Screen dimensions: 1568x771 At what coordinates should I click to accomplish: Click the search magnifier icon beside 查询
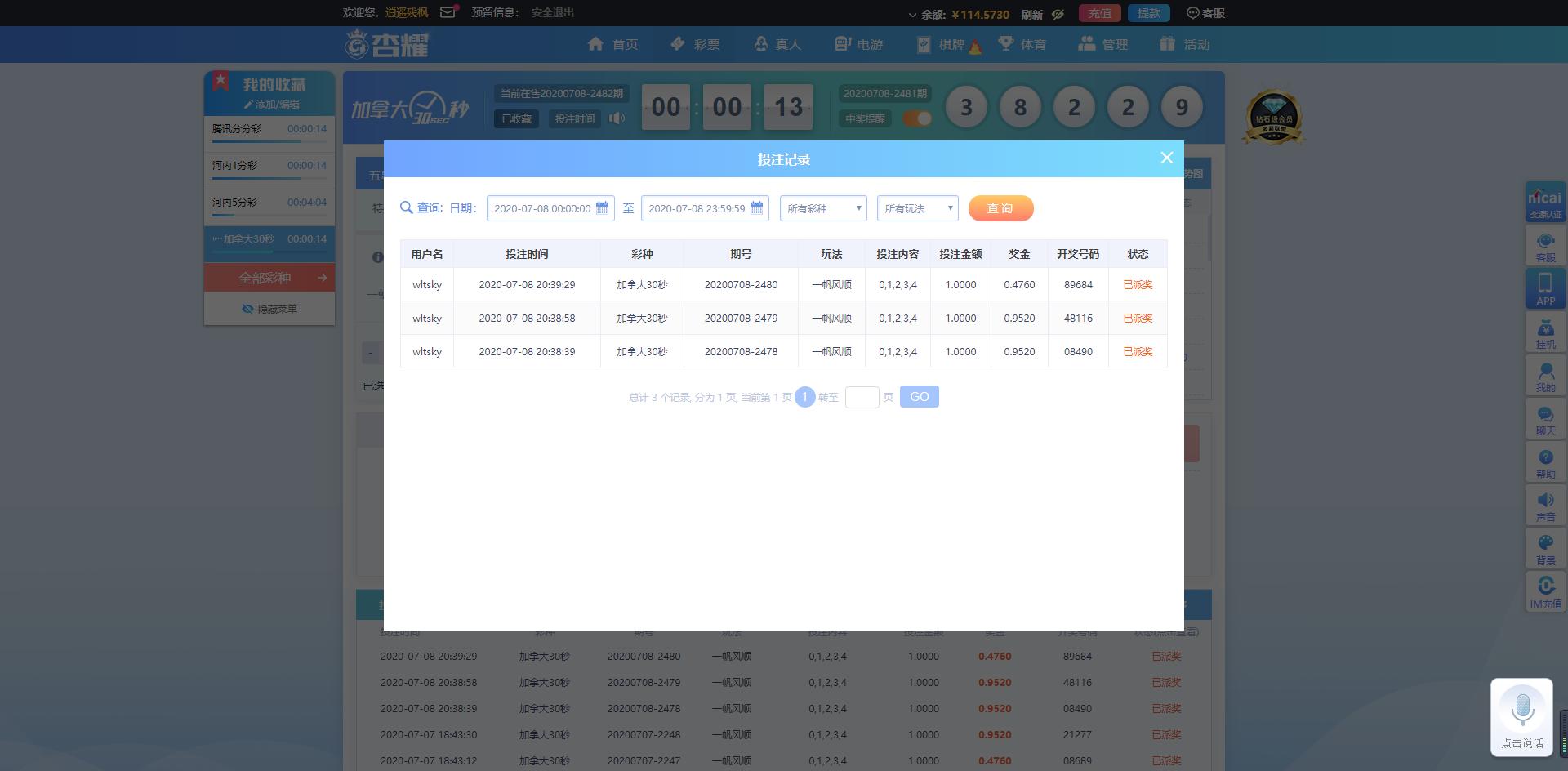(x=406, y=207)
